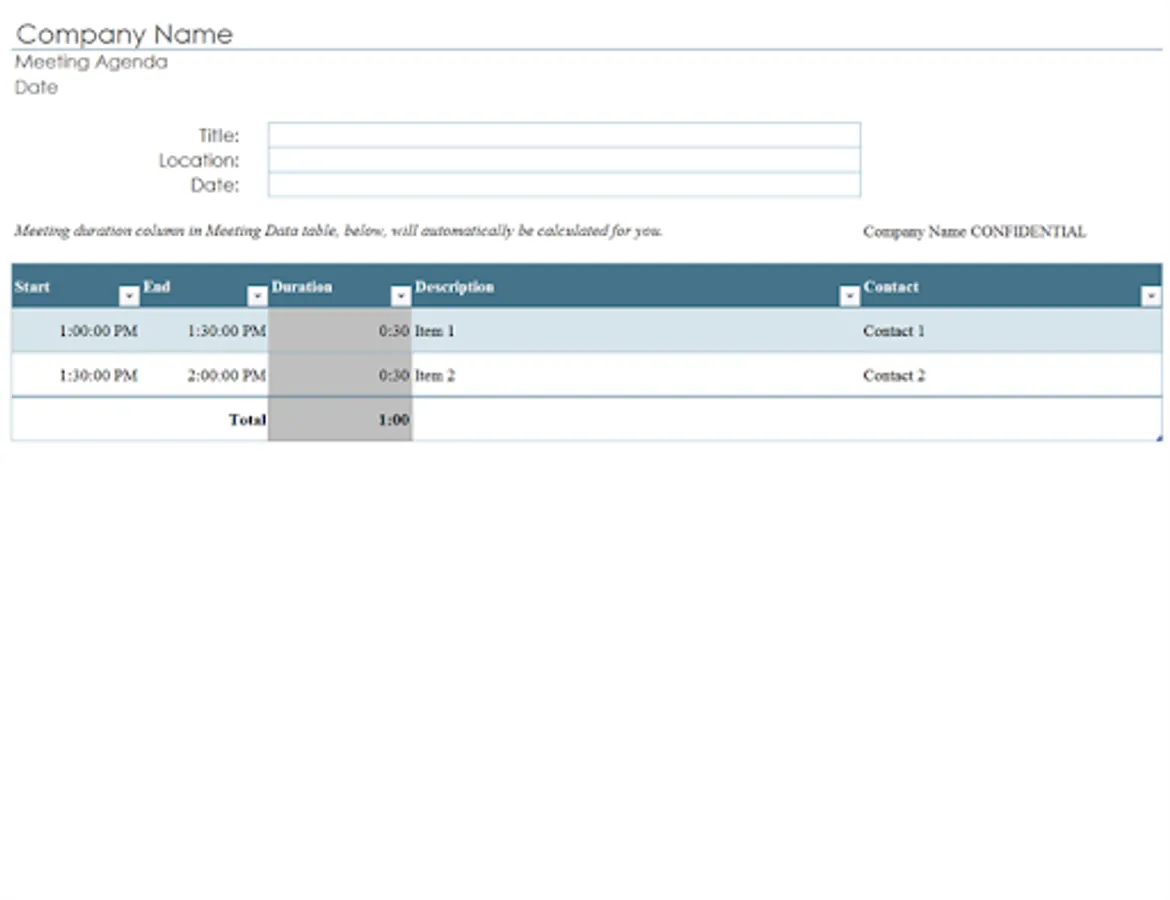Click the Location: label
The width and height of the screenshot is (1170, 900).
pyautogui.click(x=199, y=160)
